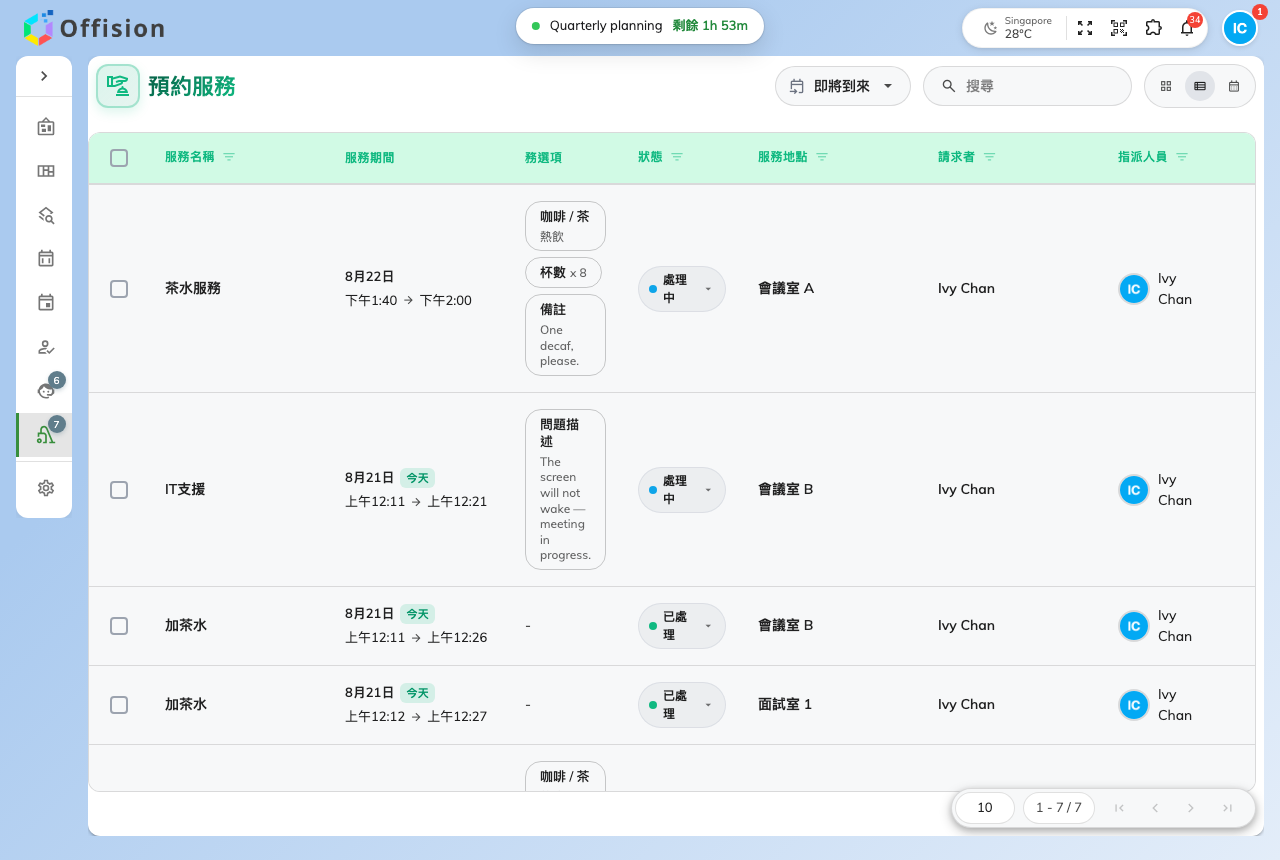Screen dimensions: 1280x860
Task: Click 會議室 A location cell
Action: coord(786,288)
